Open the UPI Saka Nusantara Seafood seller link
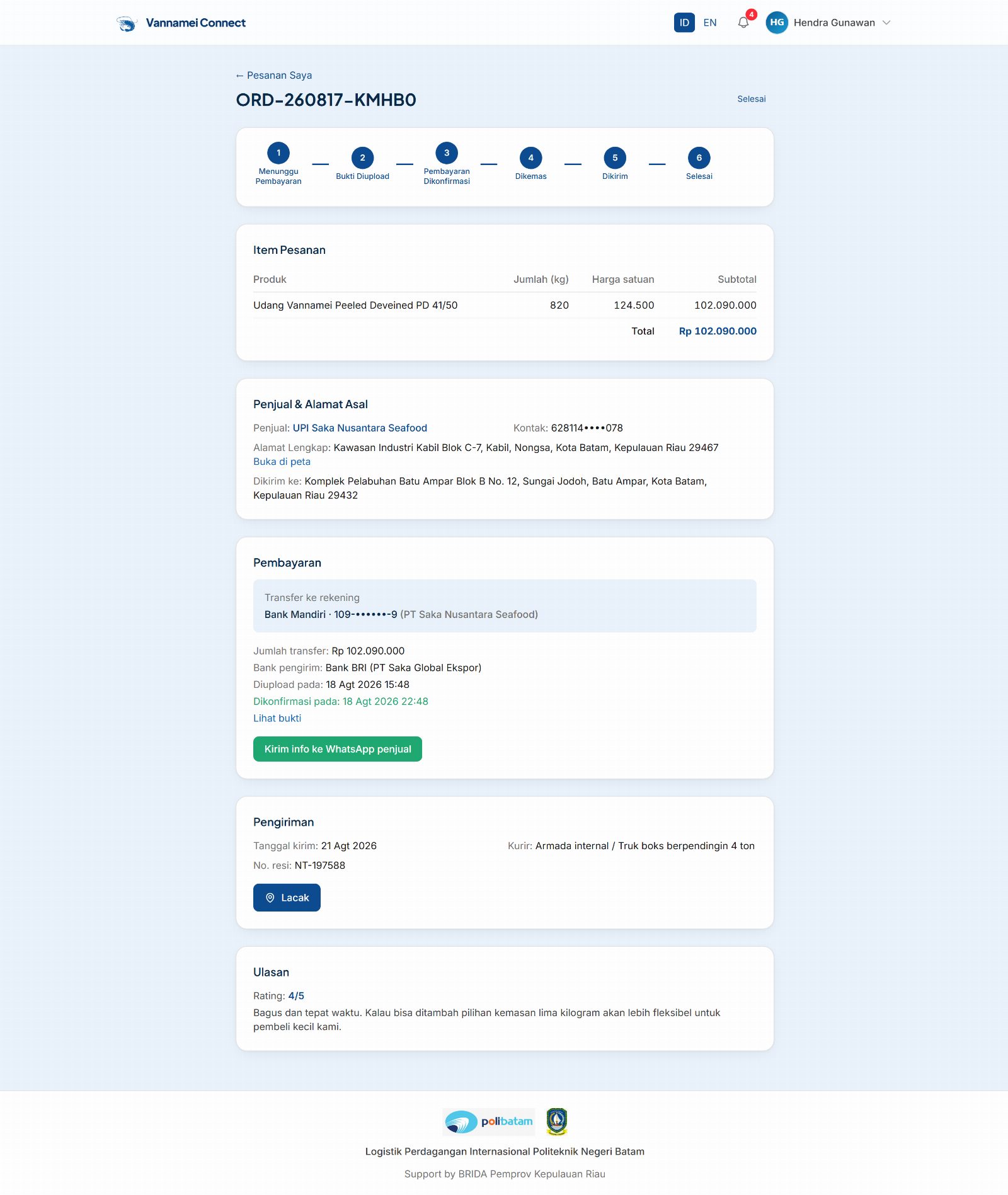 [360, 428]
